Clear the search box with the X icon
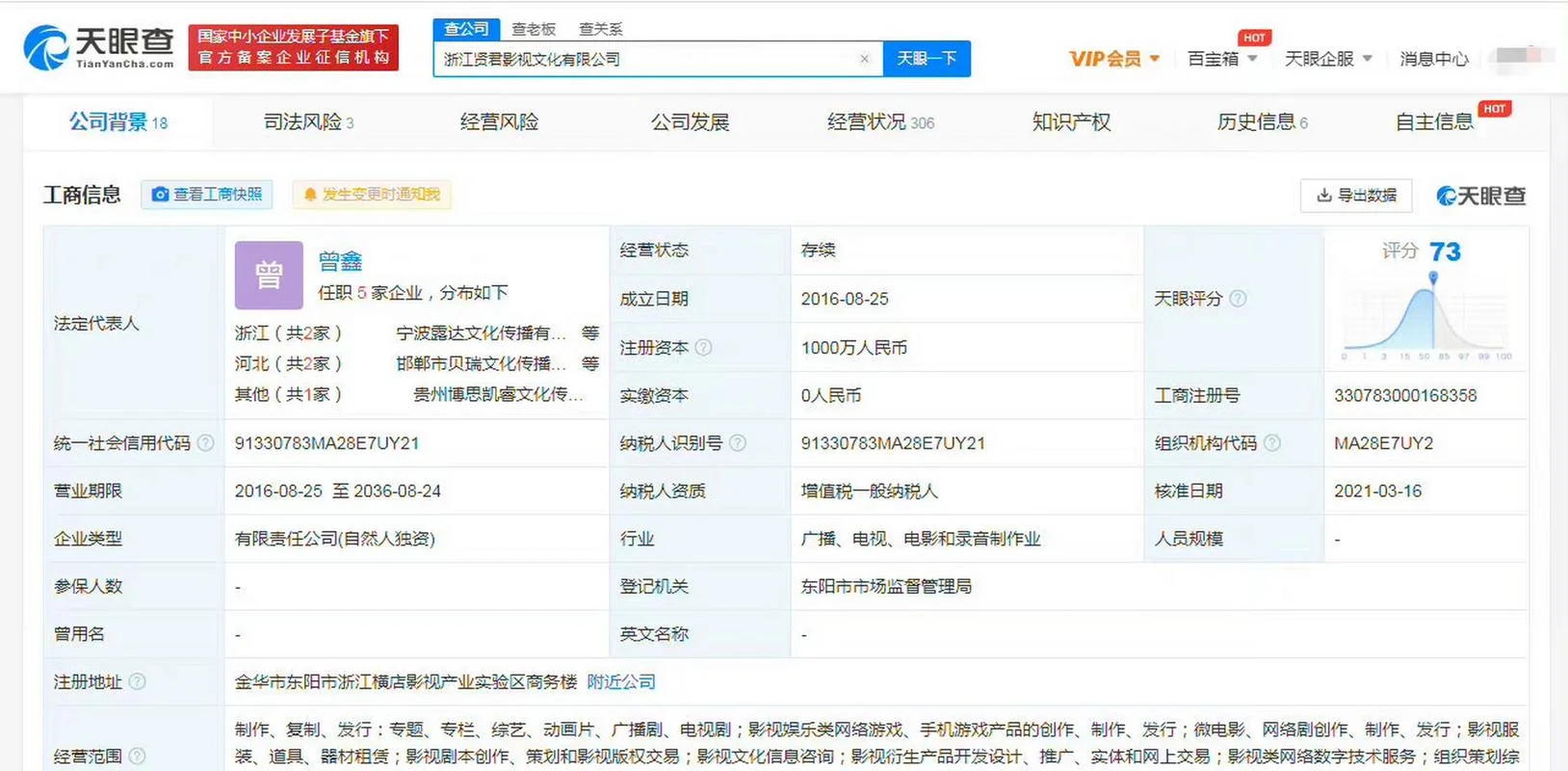Screen dimensions: 1568x771 (x=864, y=59)
